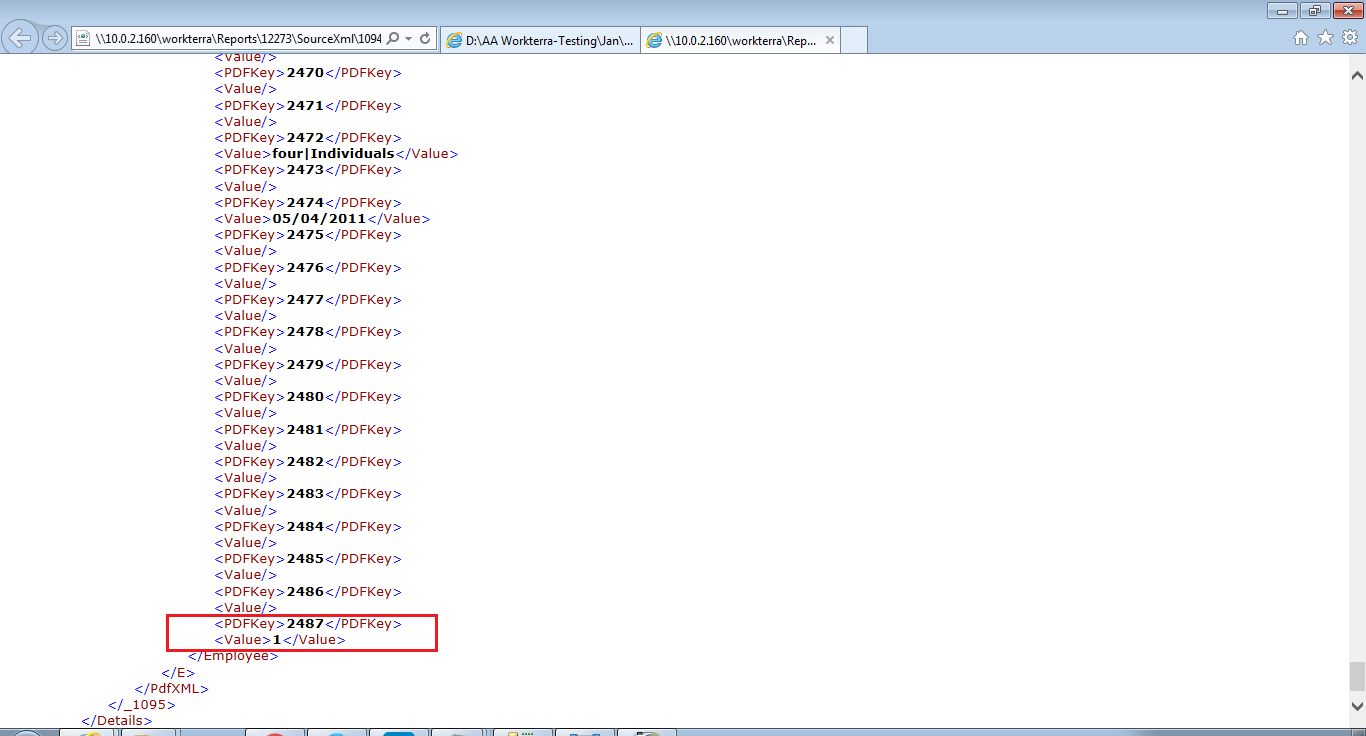The image size is (1366, 736).
Task: Click the scrollbar up arrow
Action: click(1357, 75)
